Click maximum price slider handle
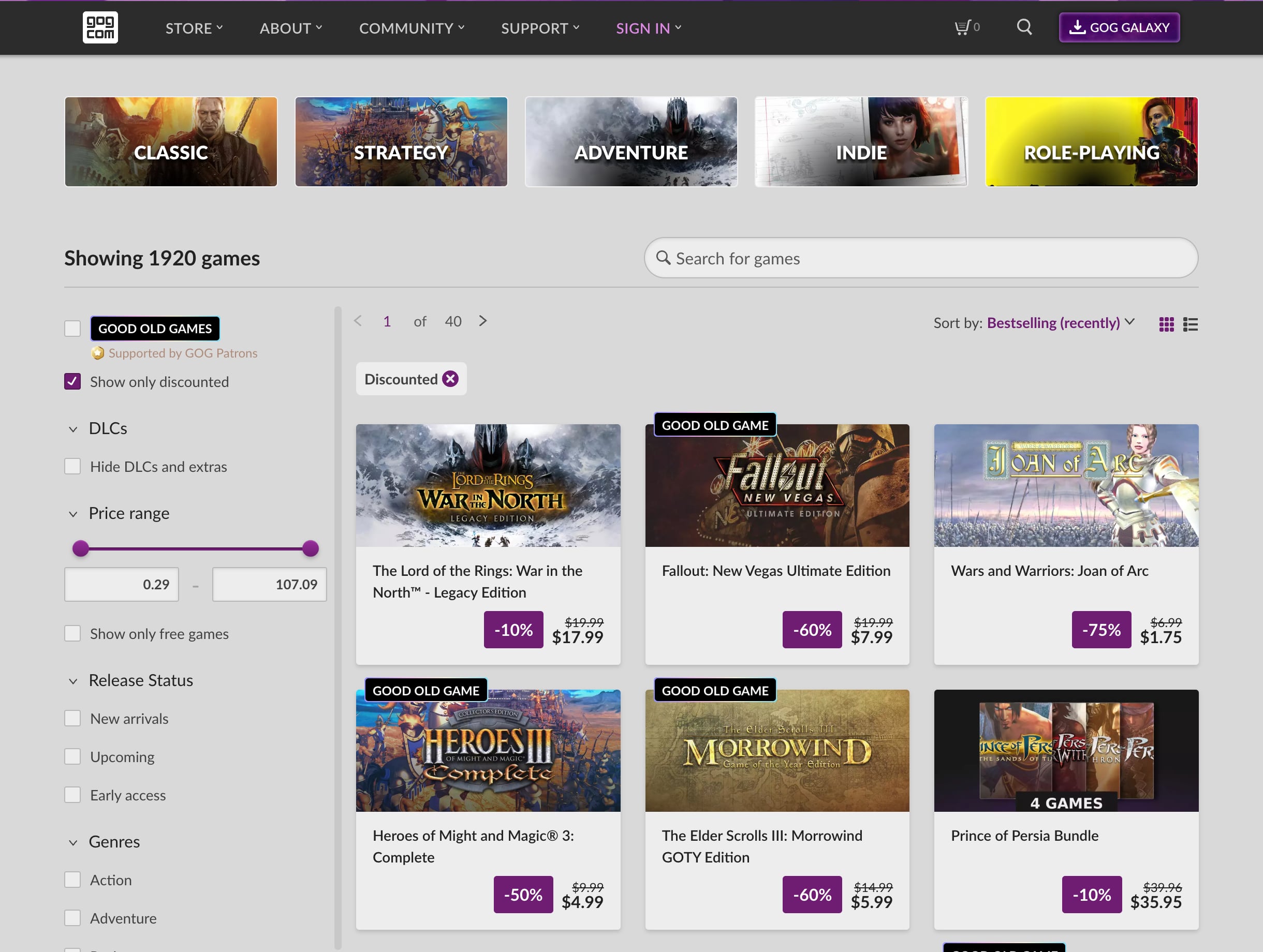Image resolution: width=1263 pixels, height=952 pixels. tap(311, 548)
